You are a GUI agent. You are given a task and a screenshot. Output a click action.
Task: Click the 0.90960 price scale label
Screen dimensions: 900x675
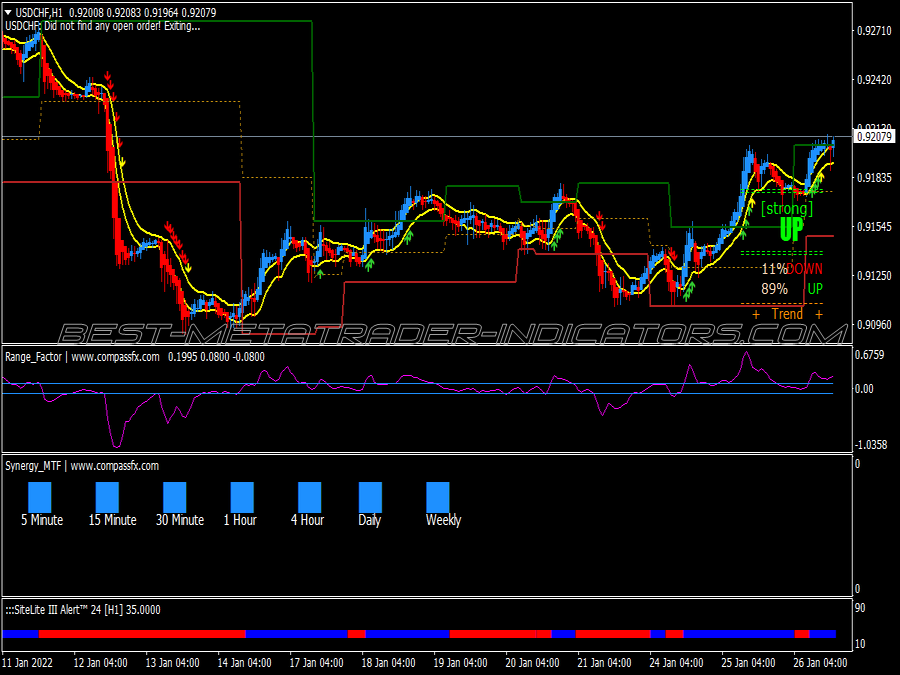coord(874,325)
